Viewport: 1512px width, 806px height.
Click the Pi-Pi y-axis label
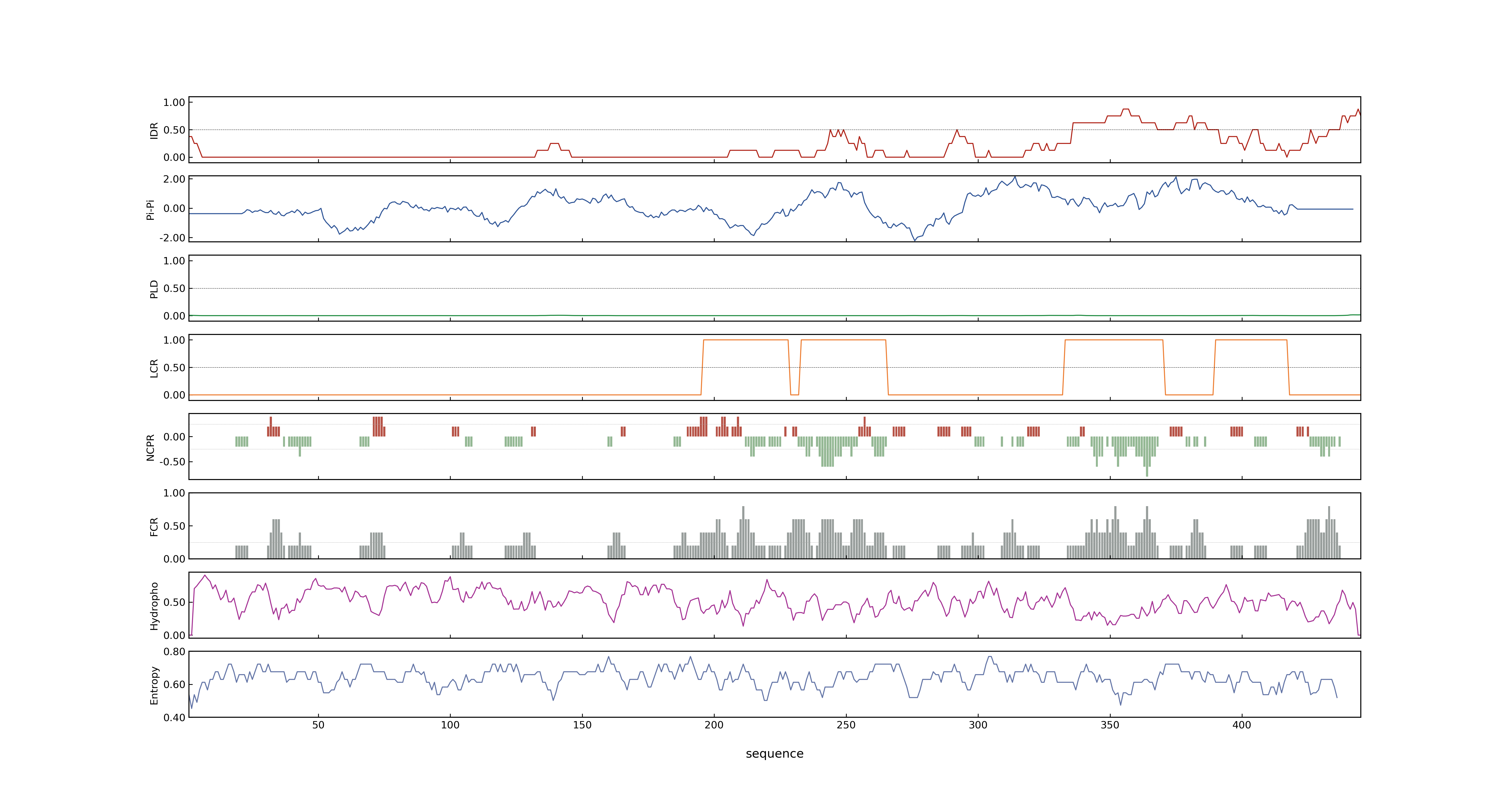tap(150, 209)
